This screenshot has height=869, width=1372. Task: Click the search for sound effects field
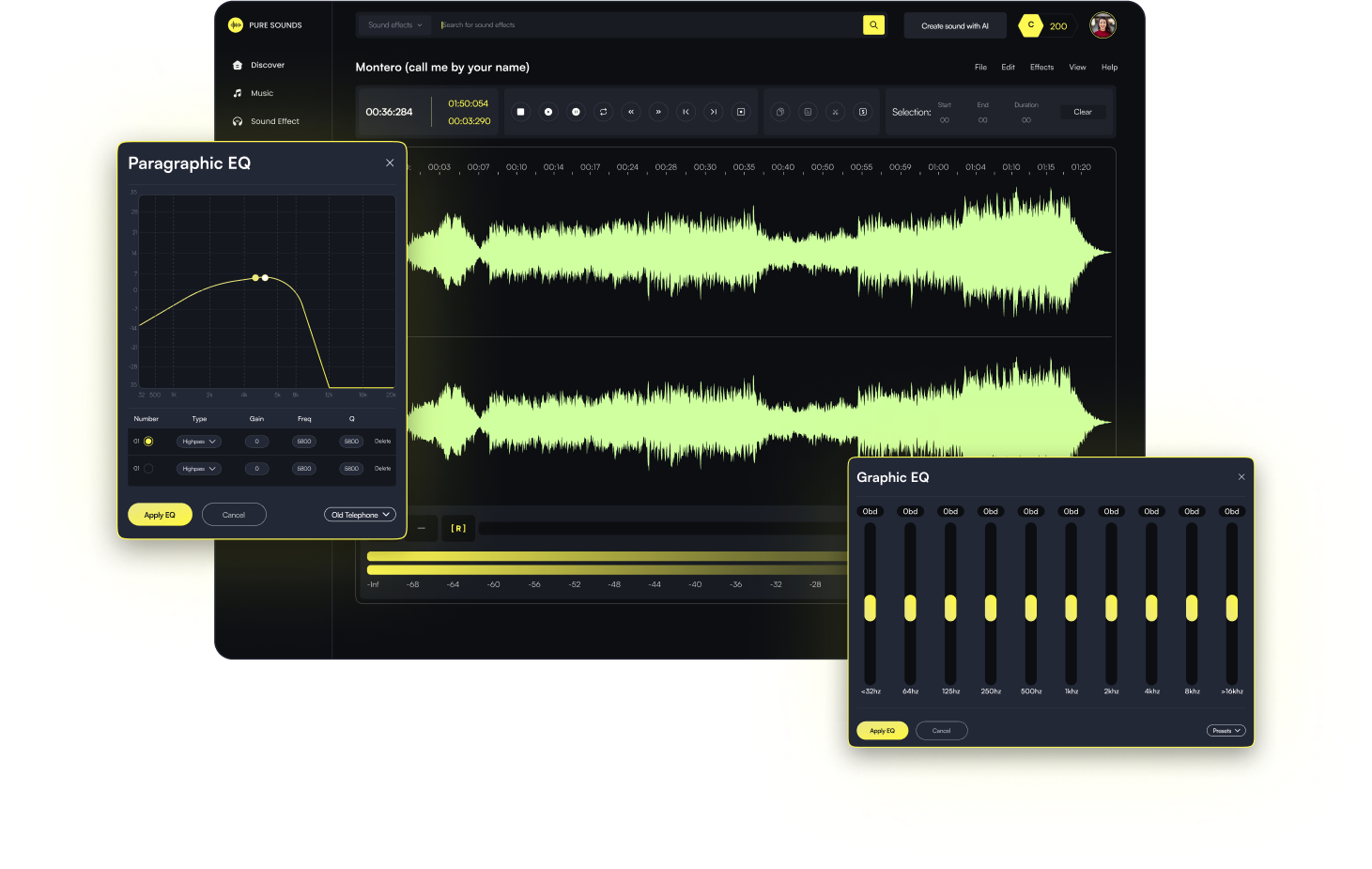pos(648,25)
